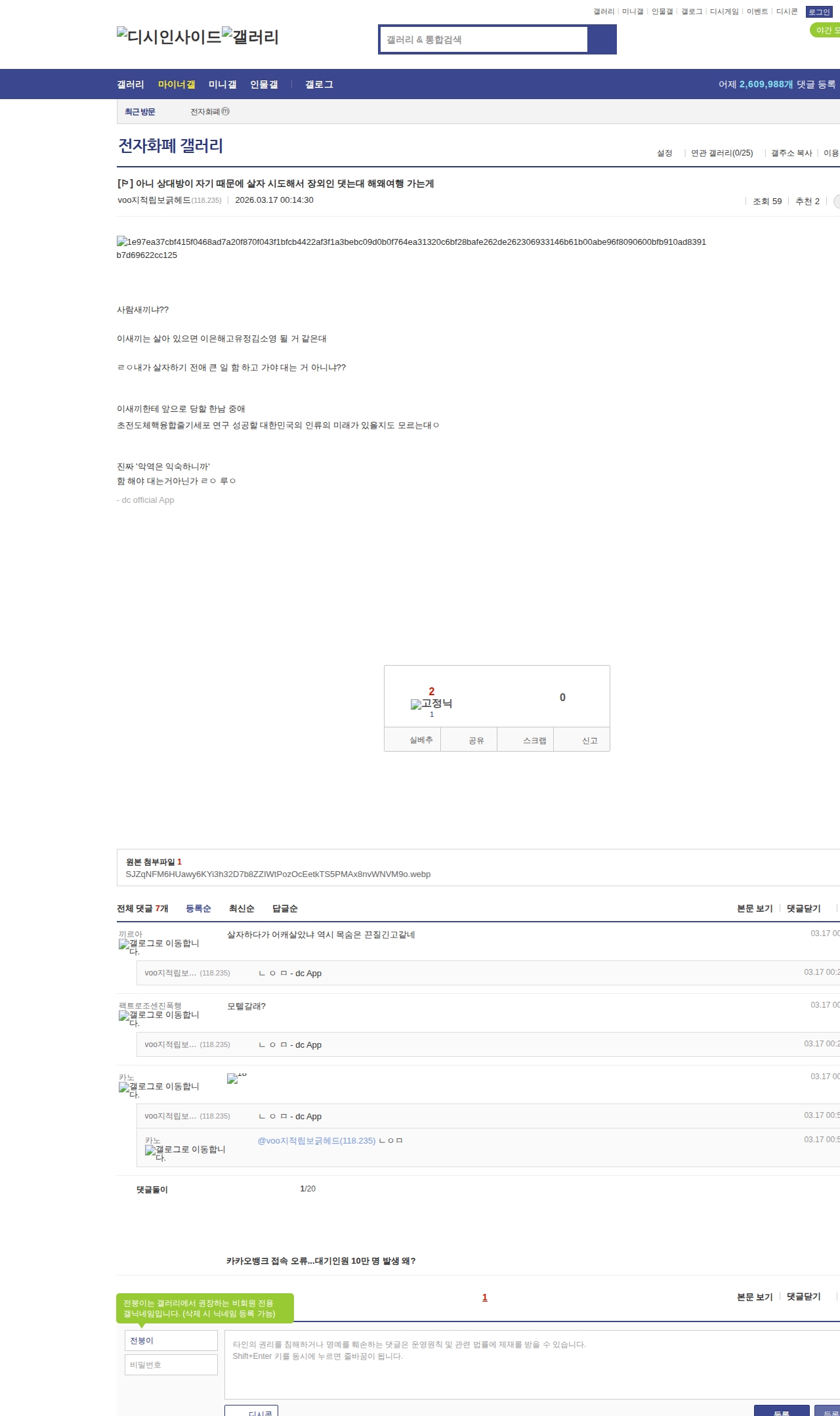
Task: Click 갤주소 복사 to copy gallery address
Action: (791, 153)
